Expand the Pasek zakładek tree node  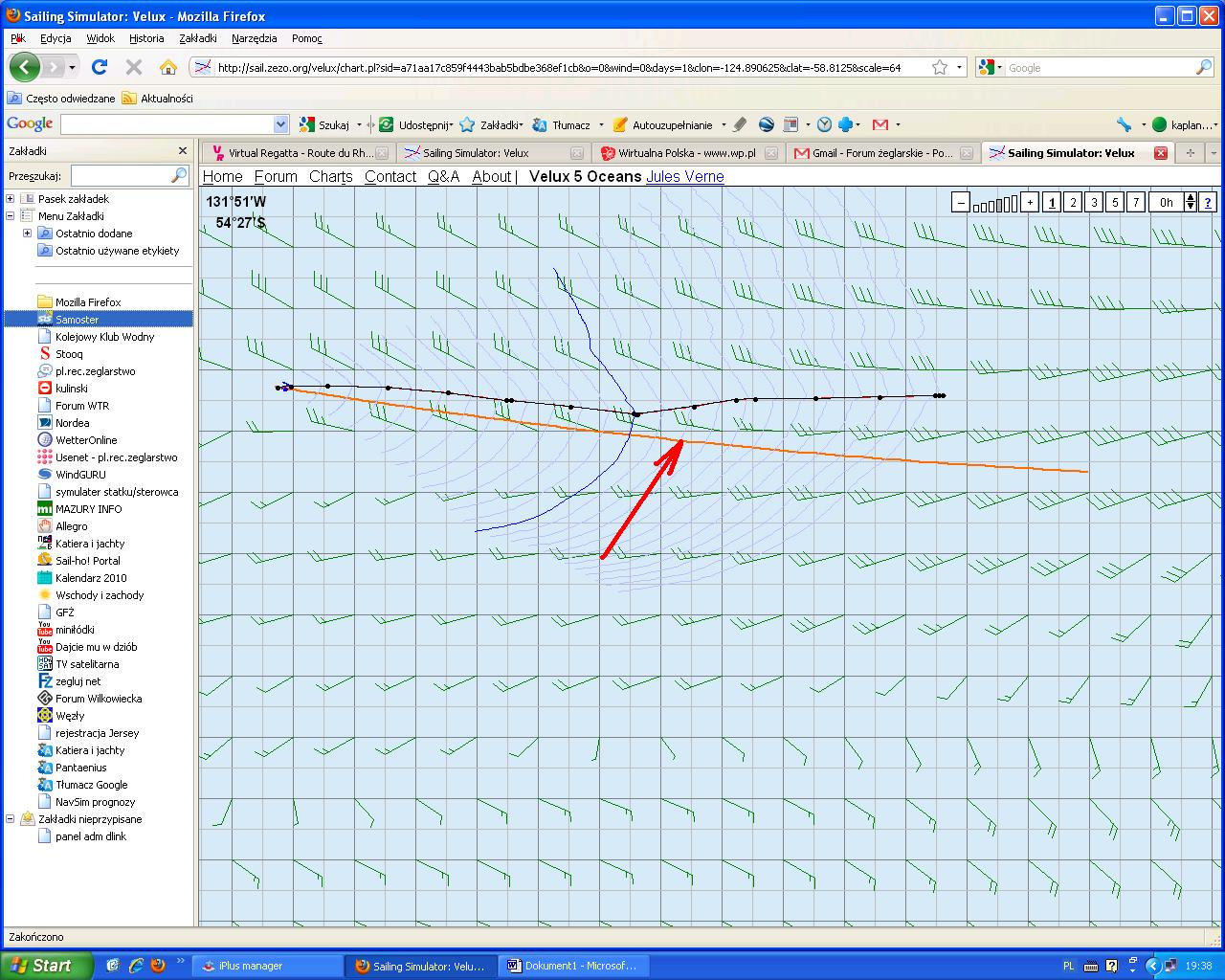tap(11, 199)
